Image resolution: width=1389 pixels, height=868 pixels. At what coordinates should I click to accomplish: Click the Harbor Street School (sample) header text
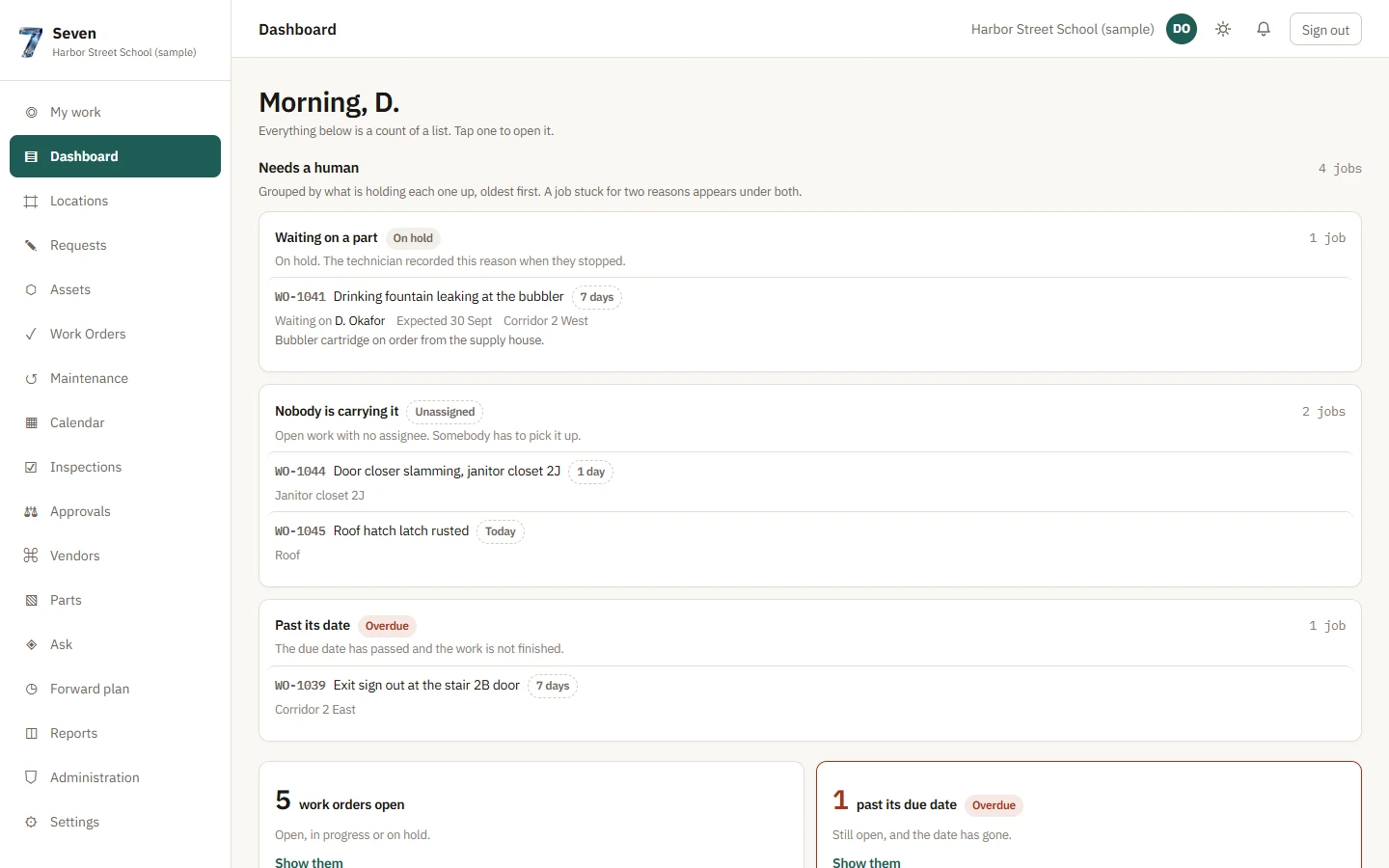(x=1062, y=29)
